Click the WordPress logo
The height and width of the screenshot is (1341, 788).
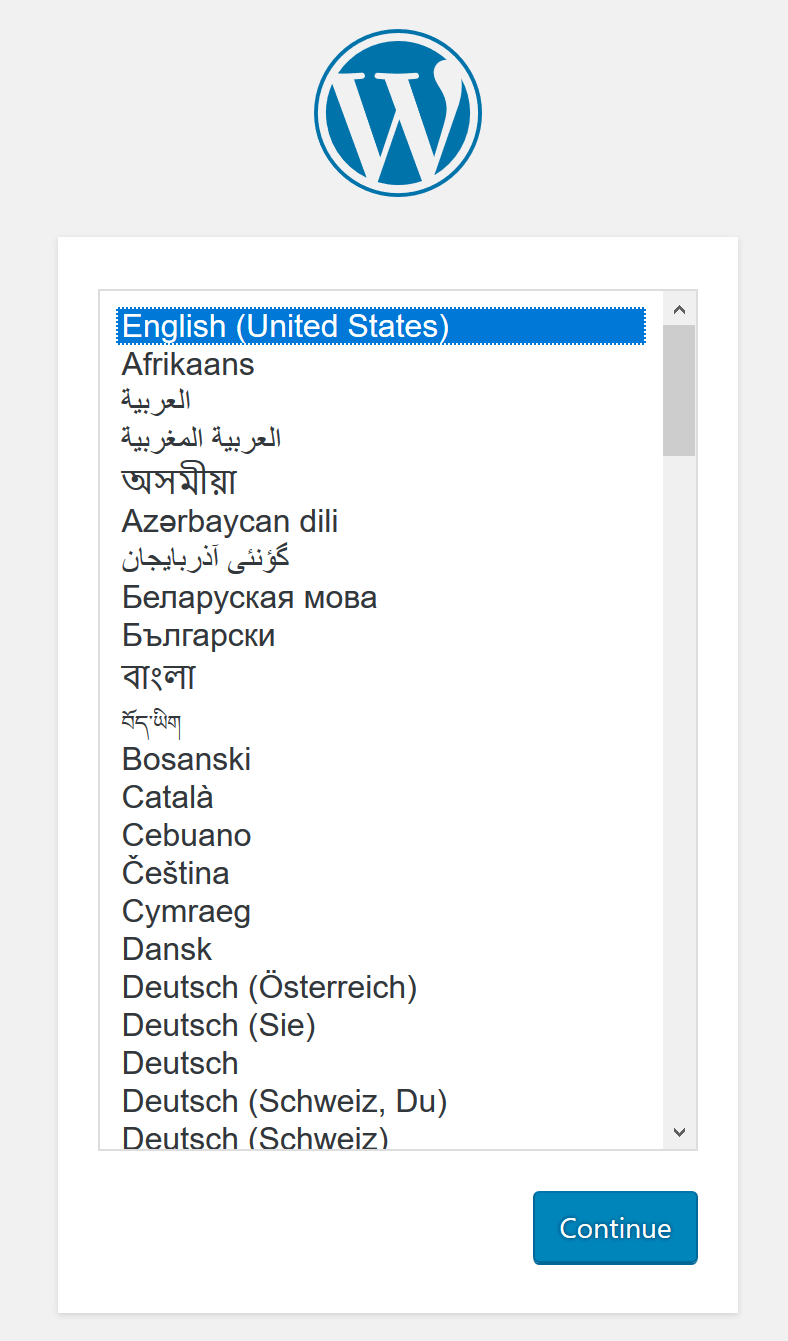(398, 112)
